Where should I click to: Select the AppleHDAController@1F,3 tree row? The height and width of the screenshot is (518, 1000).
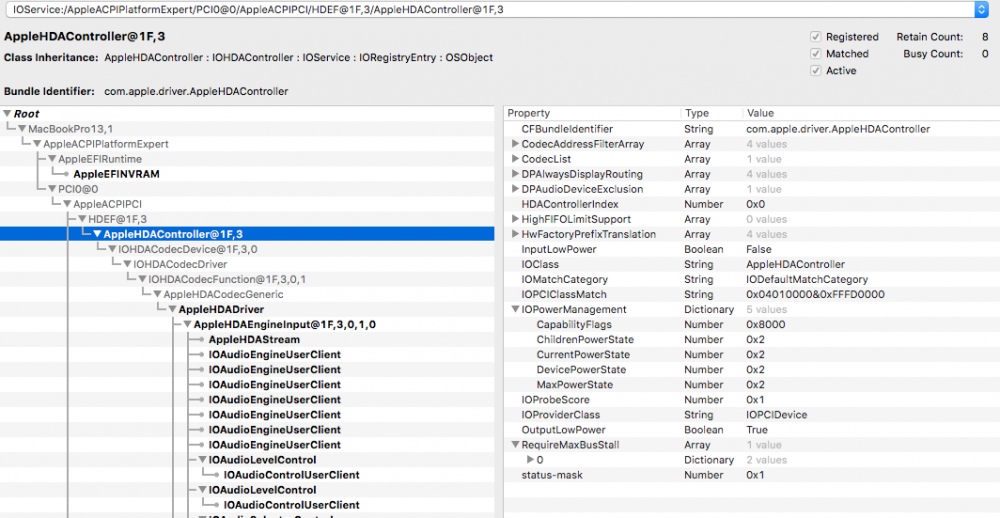coord(247,234)
